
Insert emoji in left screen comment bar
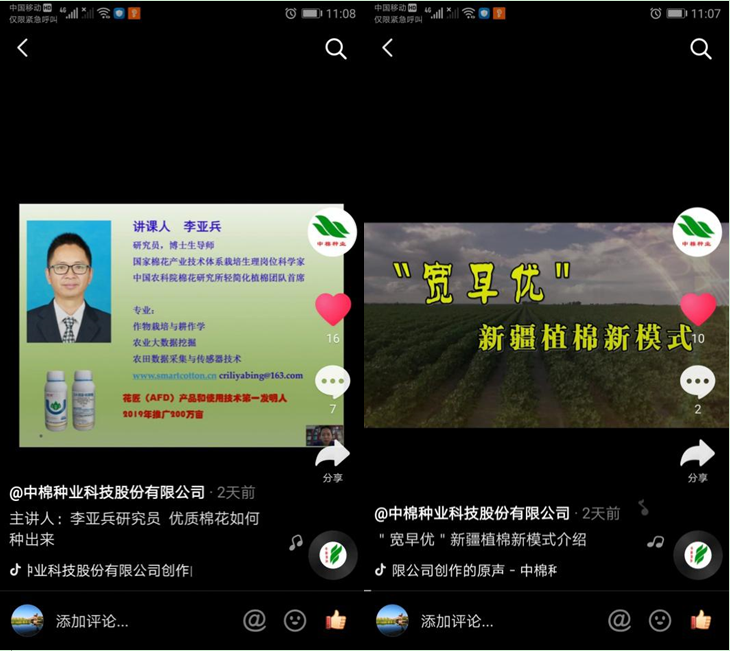point(295,621)
